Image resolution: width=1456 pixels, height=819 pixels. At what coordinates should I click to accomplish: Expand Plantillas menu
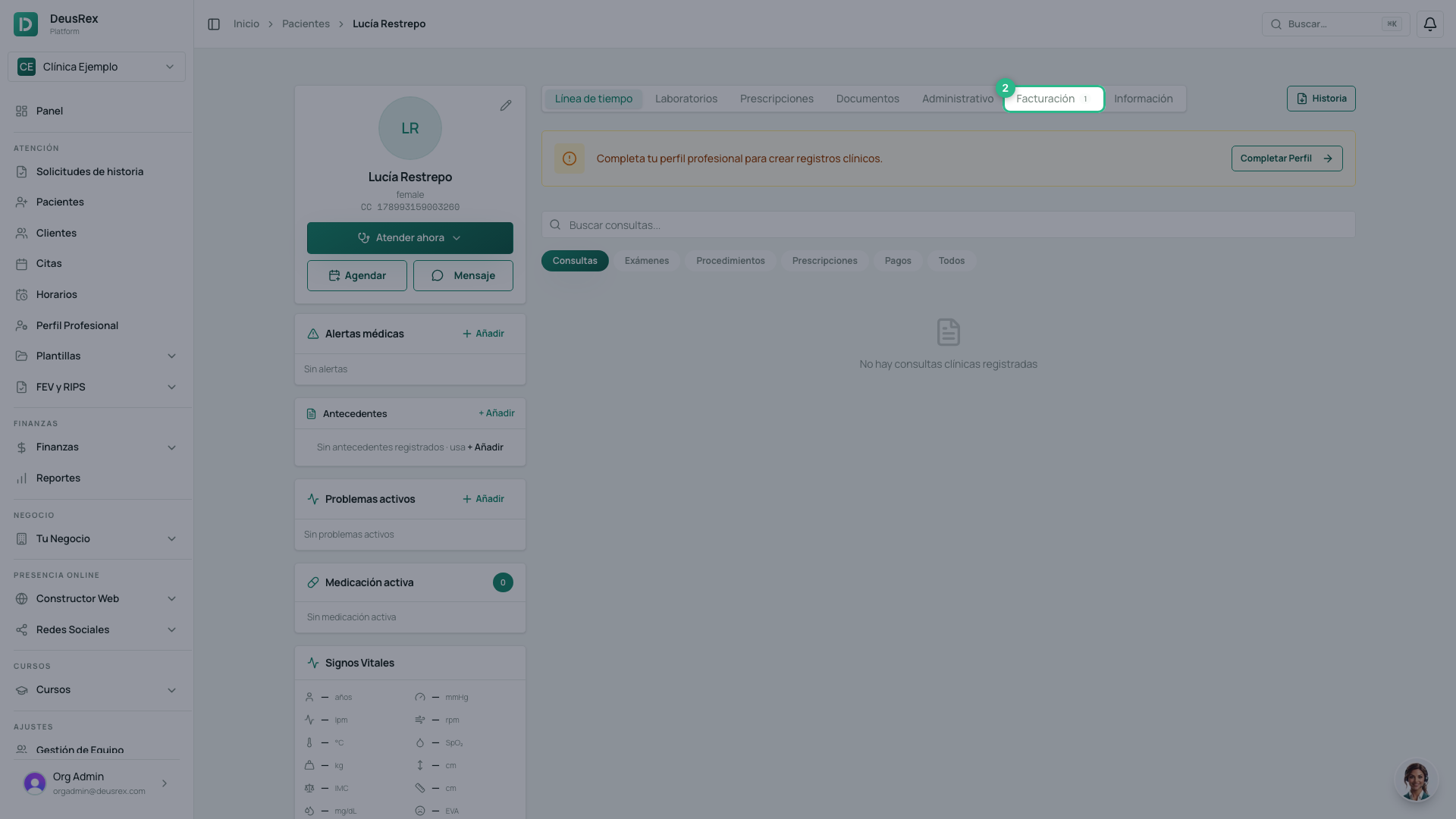[96, 356]
